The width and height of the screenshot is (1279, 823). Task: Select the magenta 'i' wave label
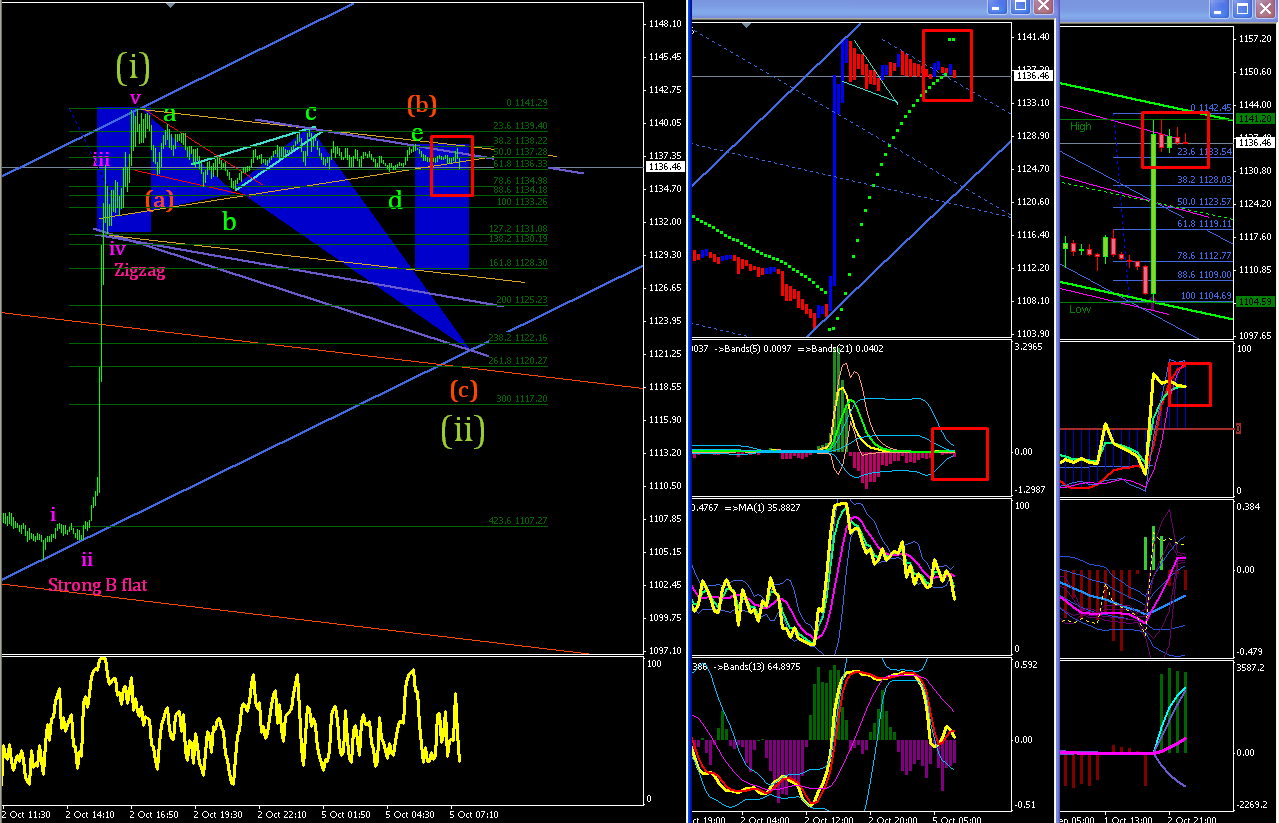pos(53,515)
